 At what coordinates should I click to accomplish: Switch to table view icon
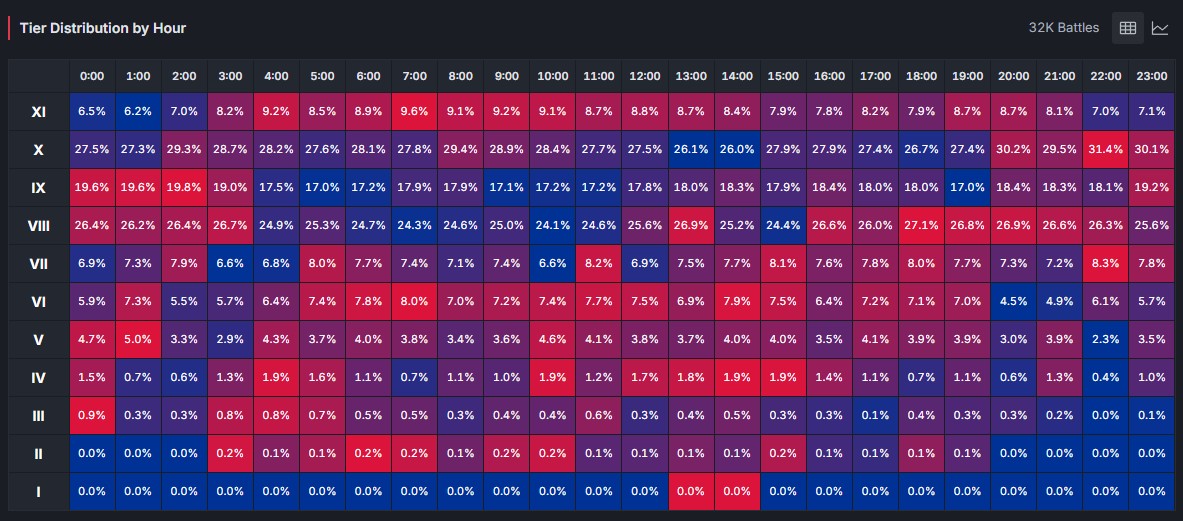1128,28
